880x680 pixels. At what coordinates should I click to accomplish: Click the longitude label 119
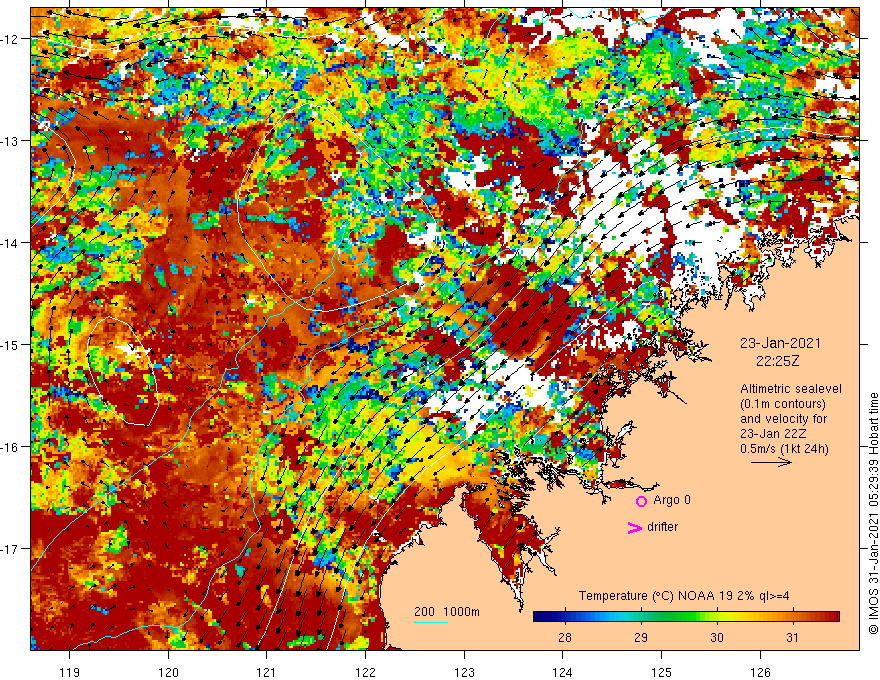pyautogui.click(x=70, y=672)
